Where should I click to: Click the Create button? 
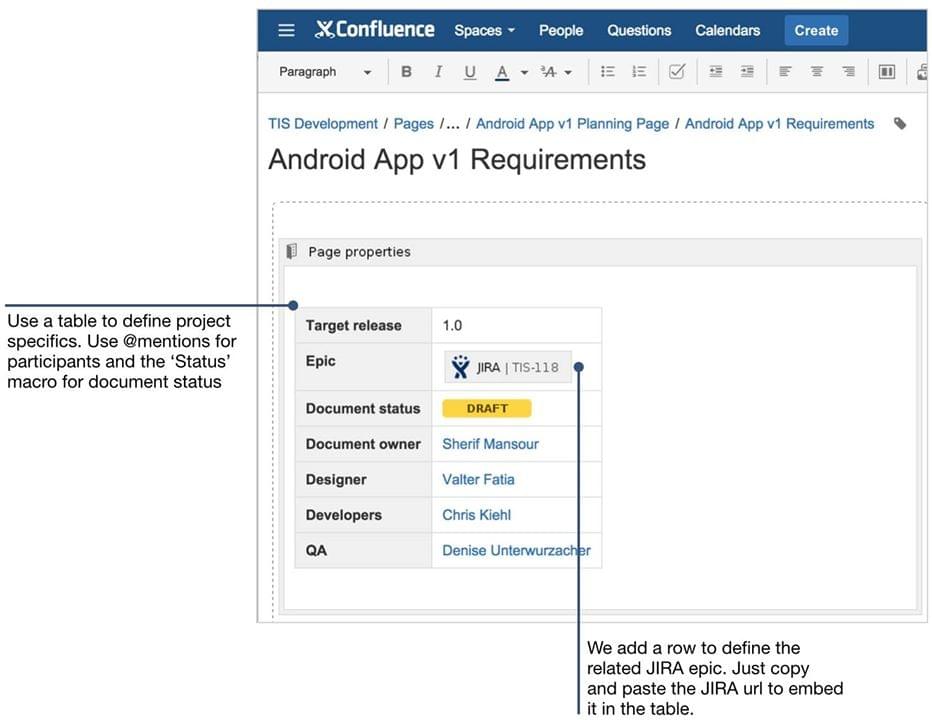coord(816,30)
